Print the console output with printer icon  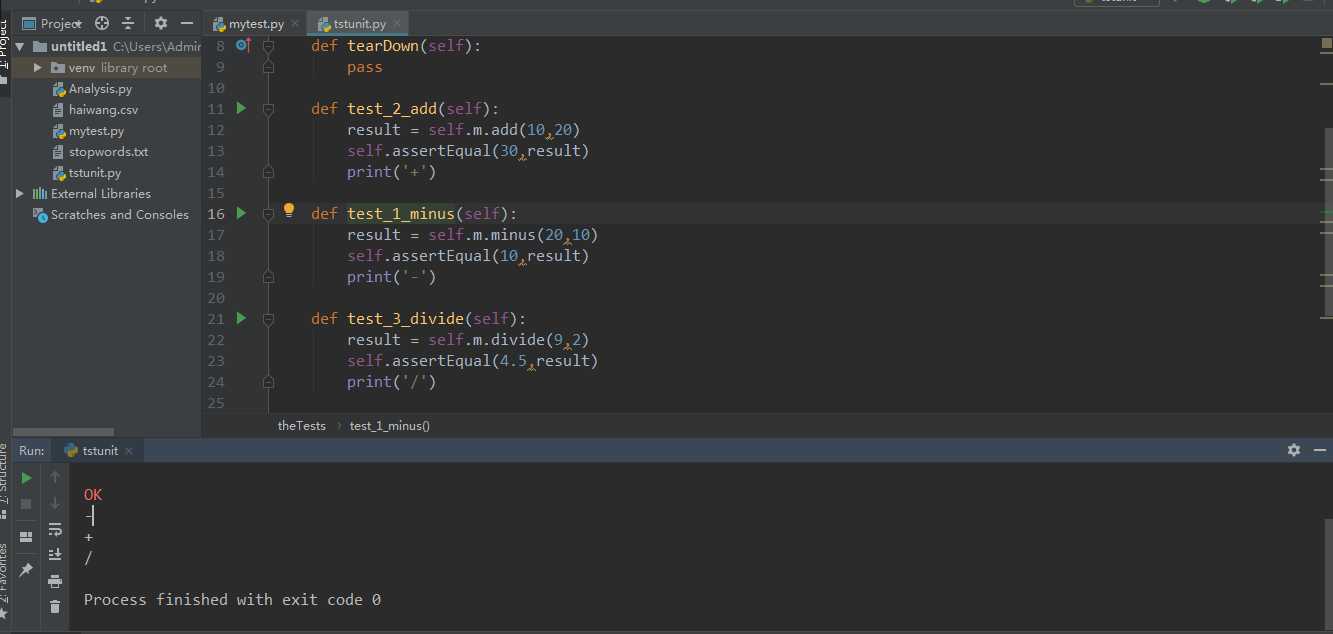[x=55, y=581]
